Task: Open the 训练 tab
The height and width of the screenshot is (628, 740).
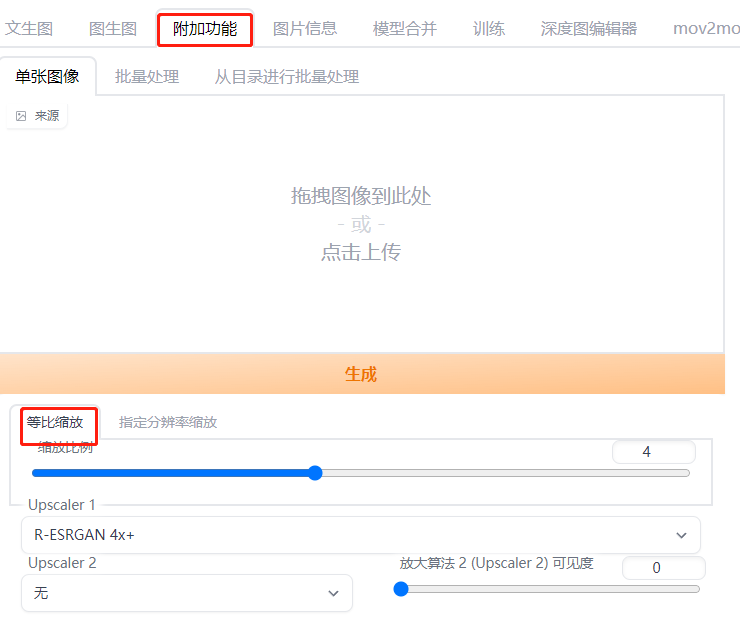Action: [x=489, y=29]
